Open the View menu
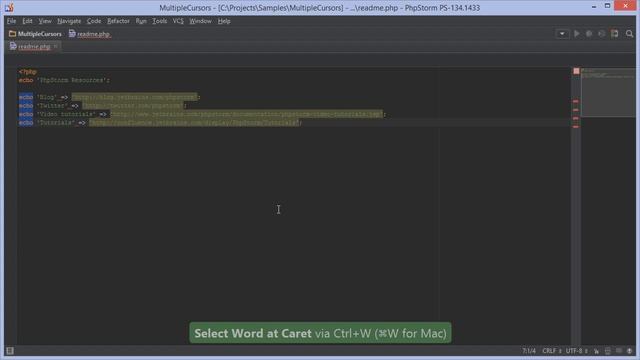The width and height of the screenshot is (640, 360). pyautogui.click(x=44, y=21)
